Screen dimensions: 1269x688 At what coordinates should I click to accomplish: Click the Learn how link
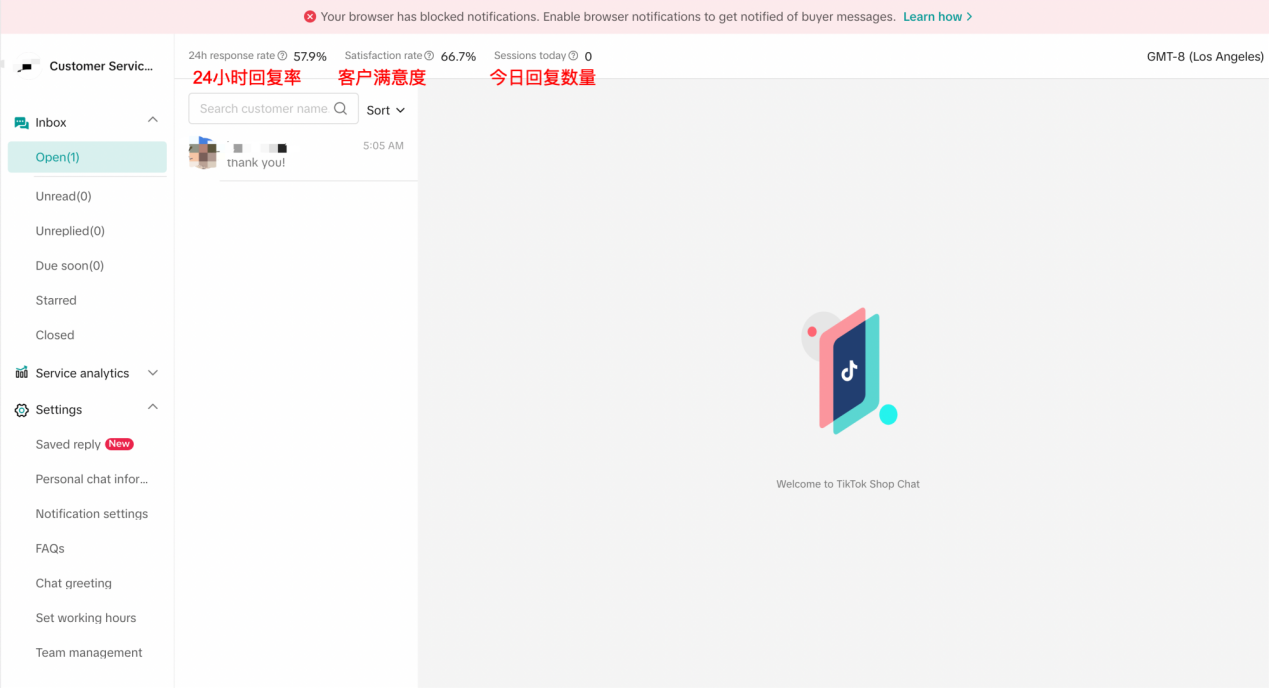point(937,17)
